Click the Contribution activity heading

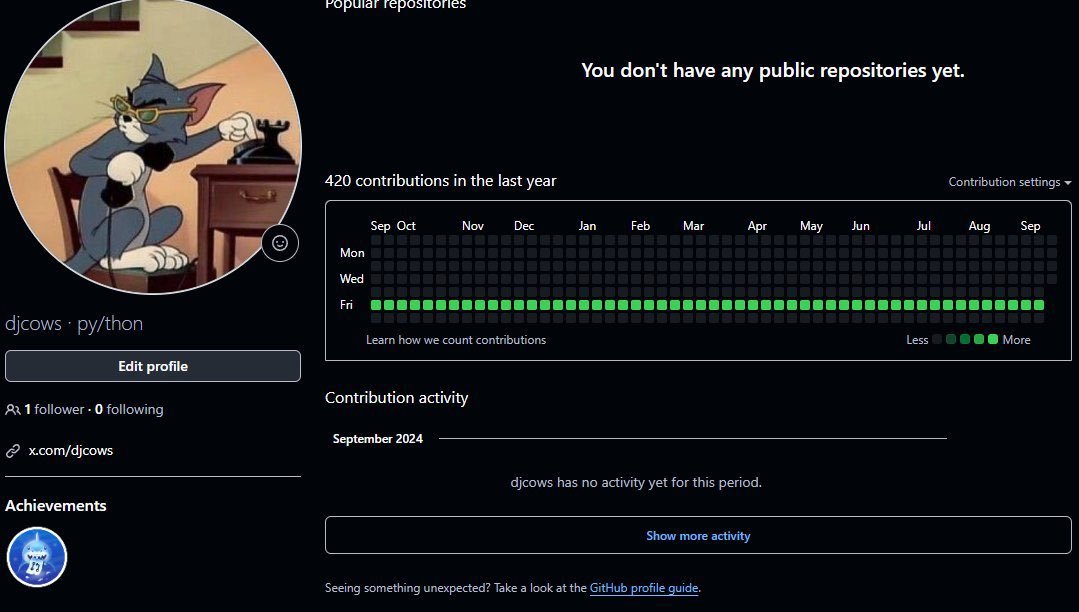[x=396, y=397]
